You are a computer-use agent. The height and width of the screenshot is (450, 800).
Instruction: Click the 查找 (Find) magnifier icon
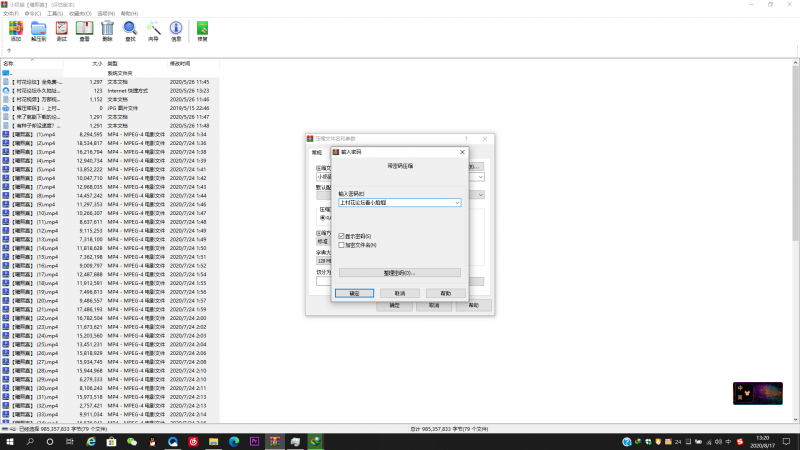(131, 30)
